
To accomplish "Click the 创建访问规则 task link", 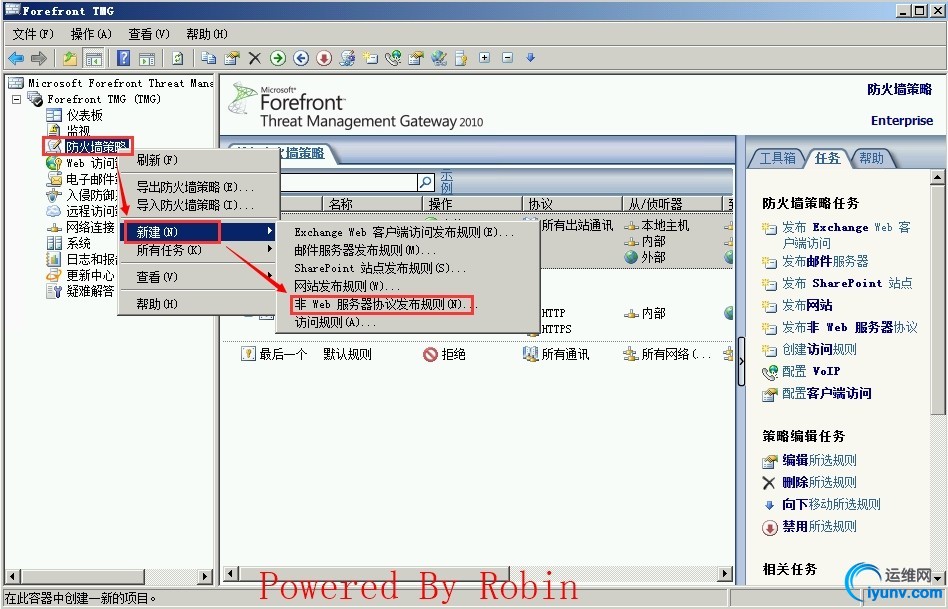I will [819, 350].
